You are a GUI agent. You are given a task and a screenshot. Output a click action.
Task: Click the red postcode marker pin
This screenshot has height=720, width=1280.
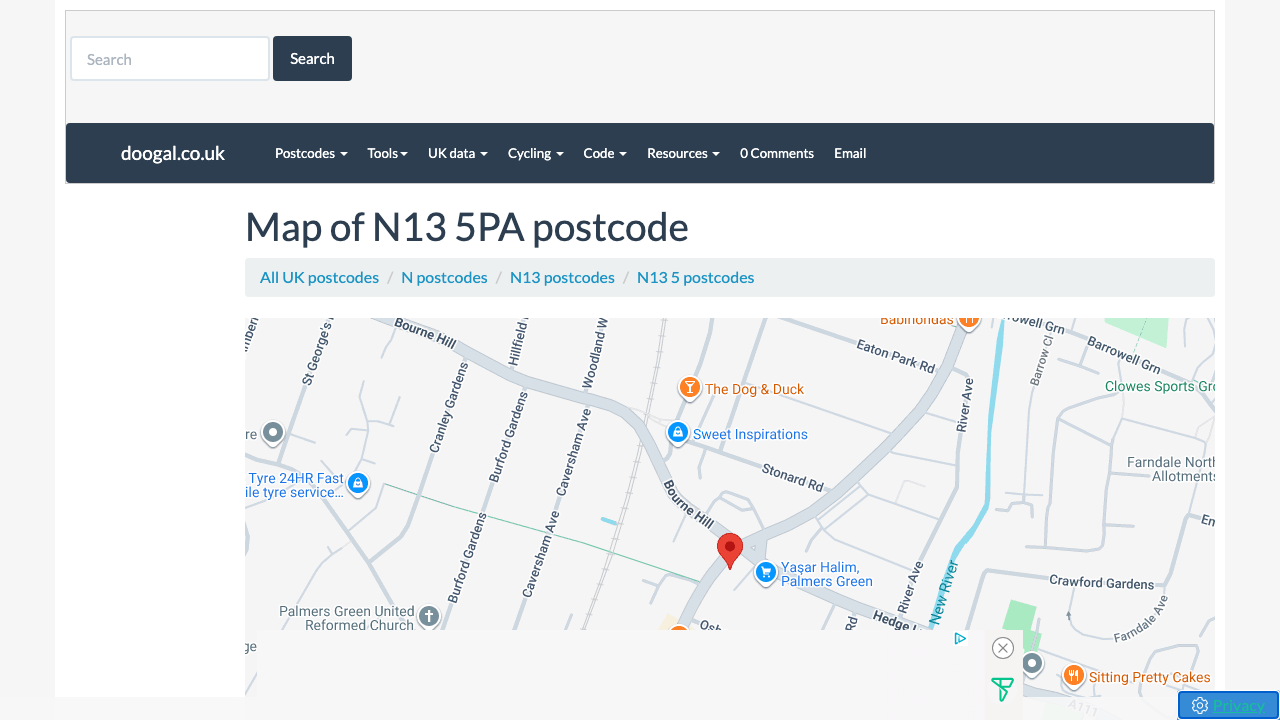[730, 550]
